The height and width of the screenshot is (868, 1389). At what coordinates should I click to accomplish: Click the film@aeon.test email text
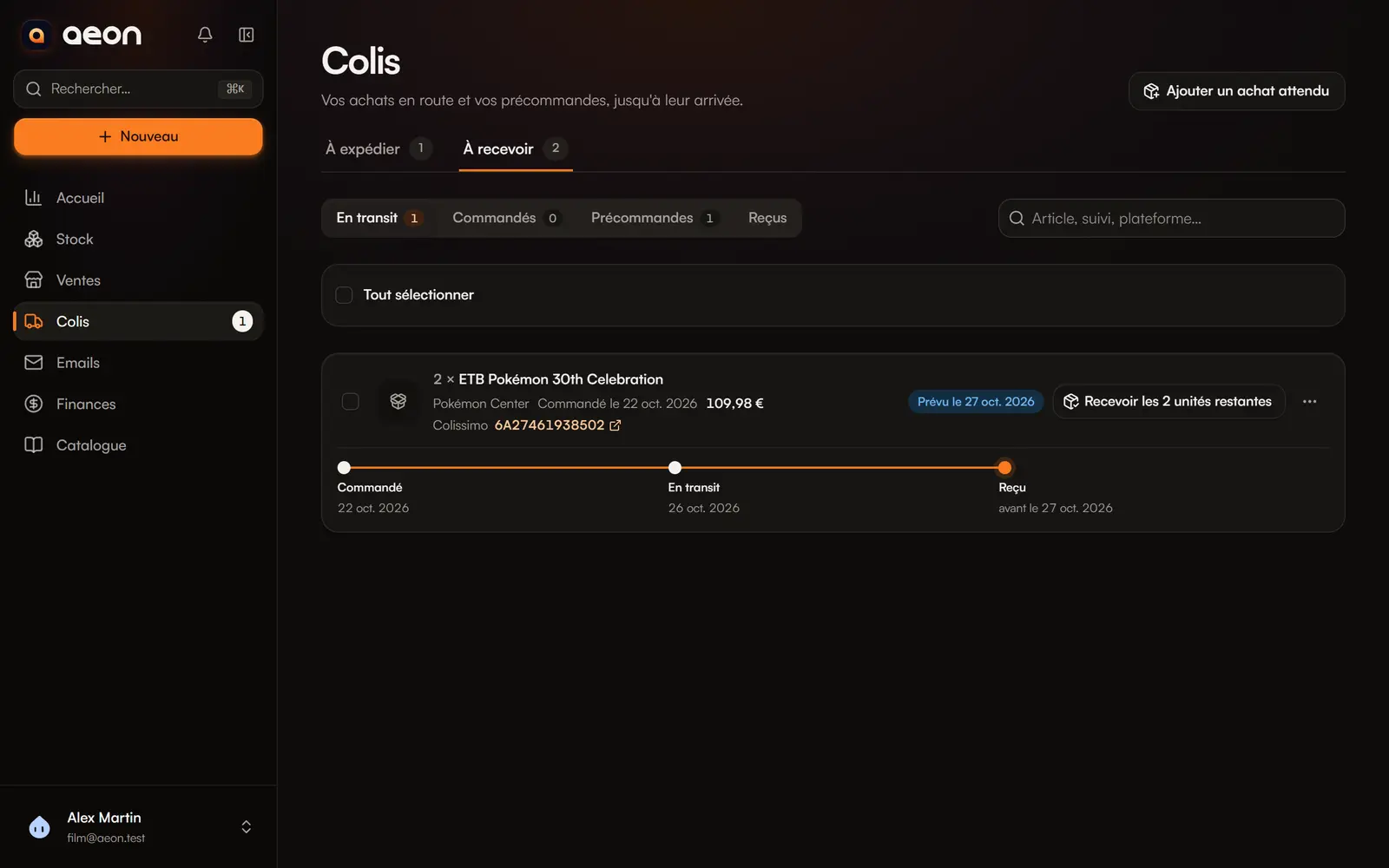(x=106, y=838)
